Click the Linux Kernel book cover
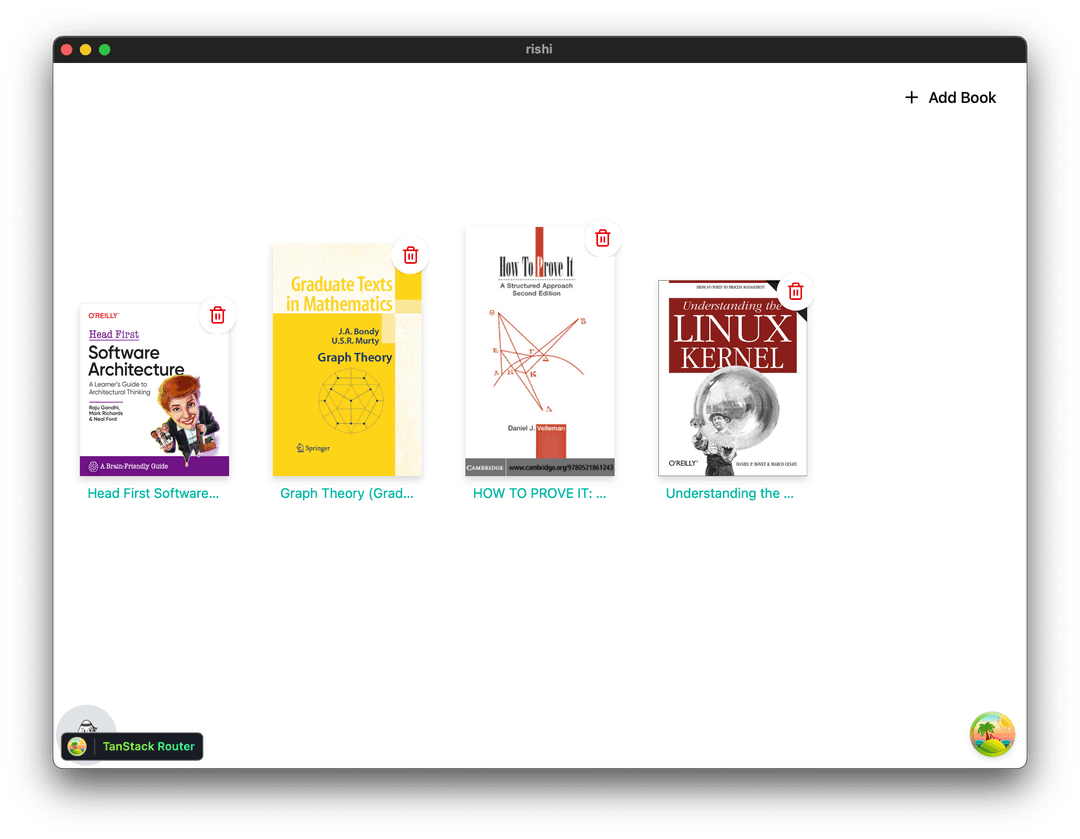This screenshot has width=1080, height=839. pos(731,378)
